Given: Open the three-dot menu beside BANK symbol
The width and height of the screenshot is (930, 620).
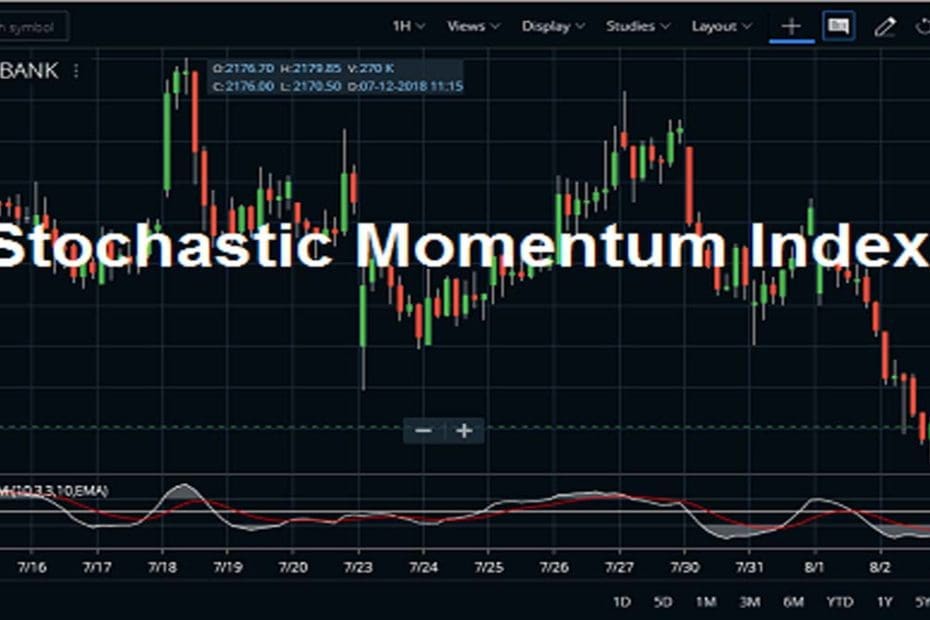Looking at the screenshot, I should pos(77,71).
